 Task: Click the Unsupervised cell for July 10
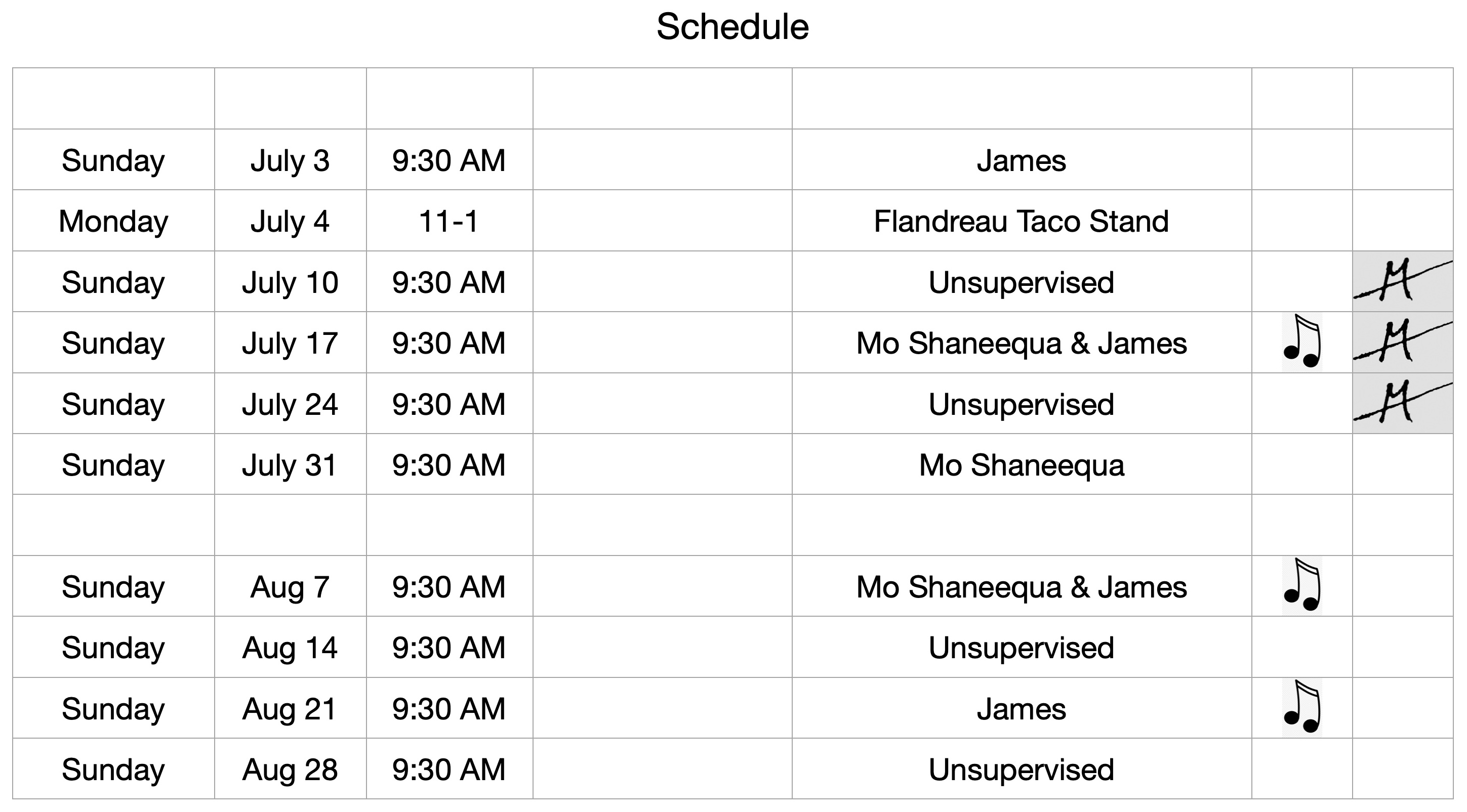[x=1022, y=281]
